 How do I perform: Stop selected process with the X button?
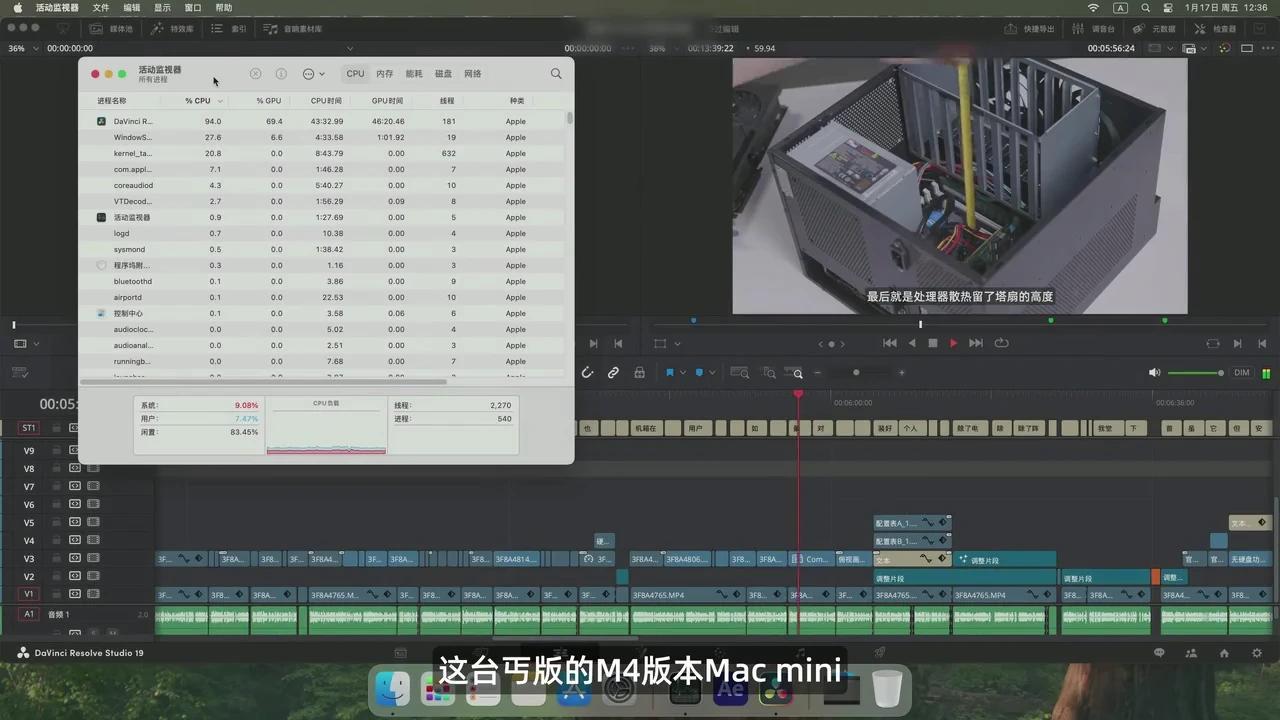(x=255, y=74)
